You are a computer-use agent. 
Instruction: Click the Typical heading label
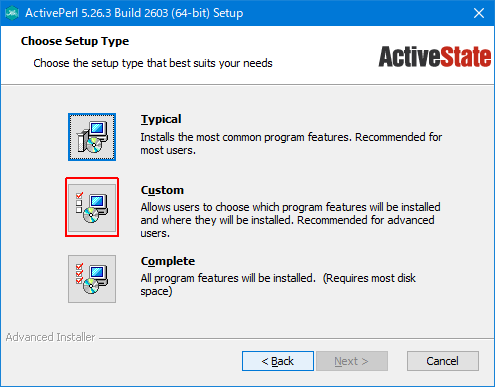pyautogui.click(x=161, y=119)
